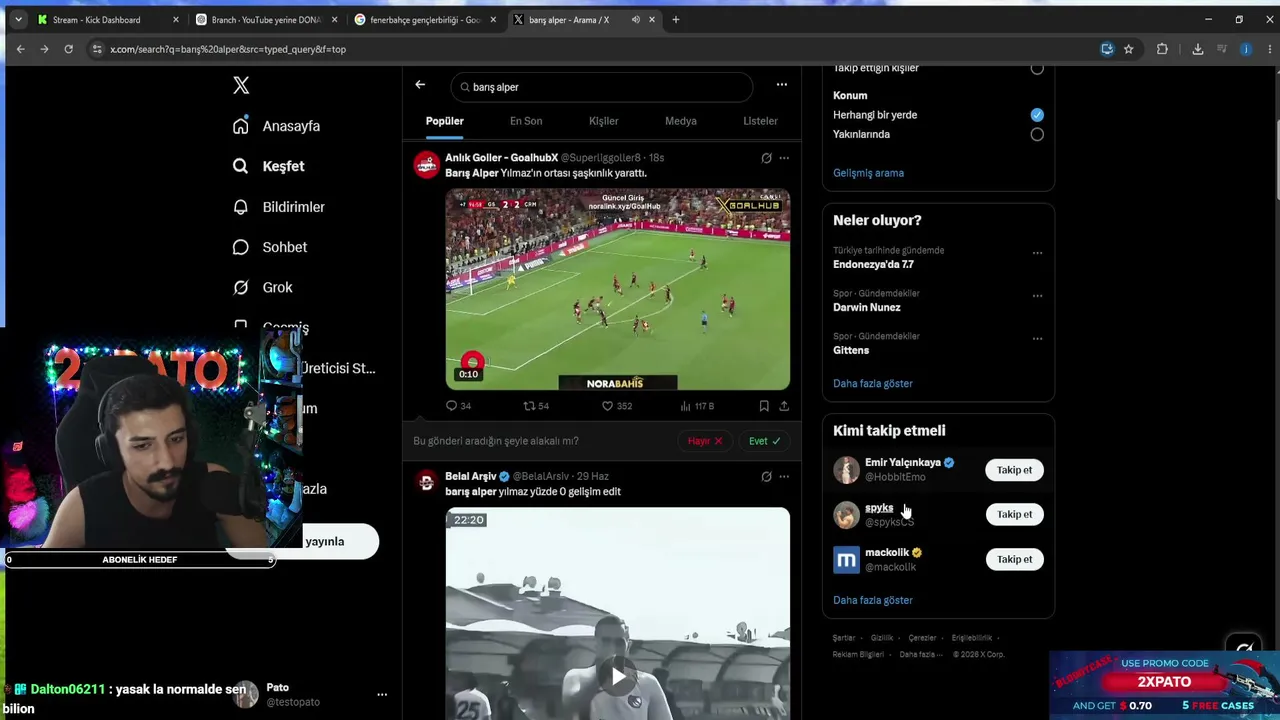Reply to the GoalhubX post

(458, 406)
